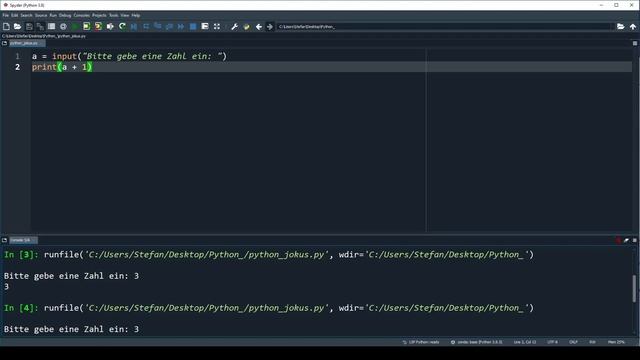The width and height of the screenshot is (640, 360).
Task: Open the File menu
Action: pyautogui.click(x=6, y=15)
